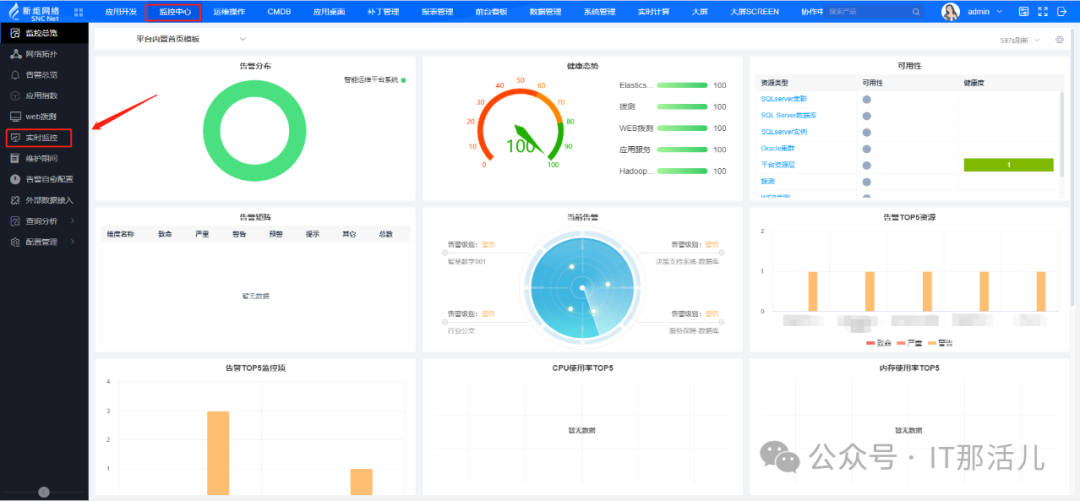This screenshot has width=1080, height=501.
Task: Click the search products input field
Action: tap(868, 12)
